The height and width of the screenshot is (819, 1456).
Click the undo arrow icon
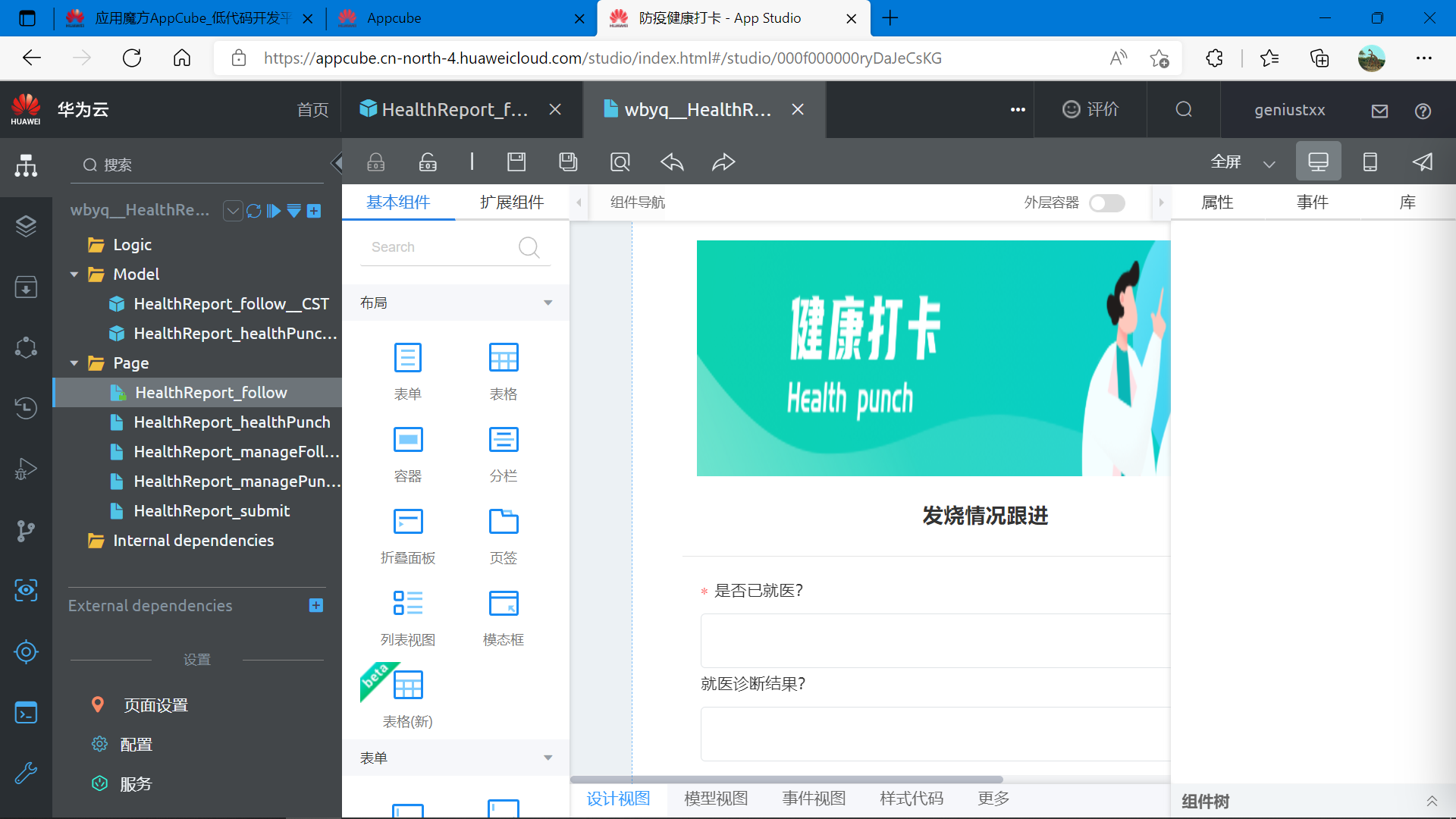point(672,162)
